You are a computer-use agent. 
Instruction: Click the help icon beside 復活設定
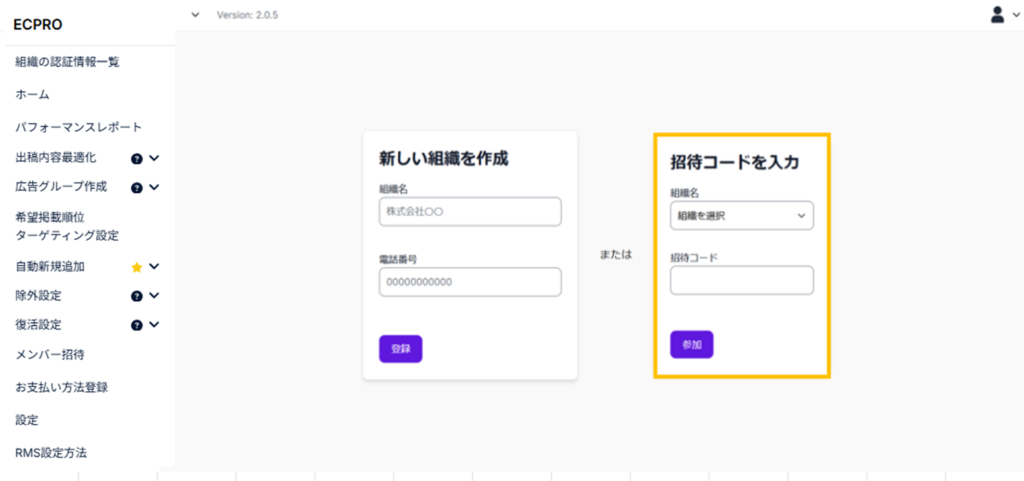137,325
